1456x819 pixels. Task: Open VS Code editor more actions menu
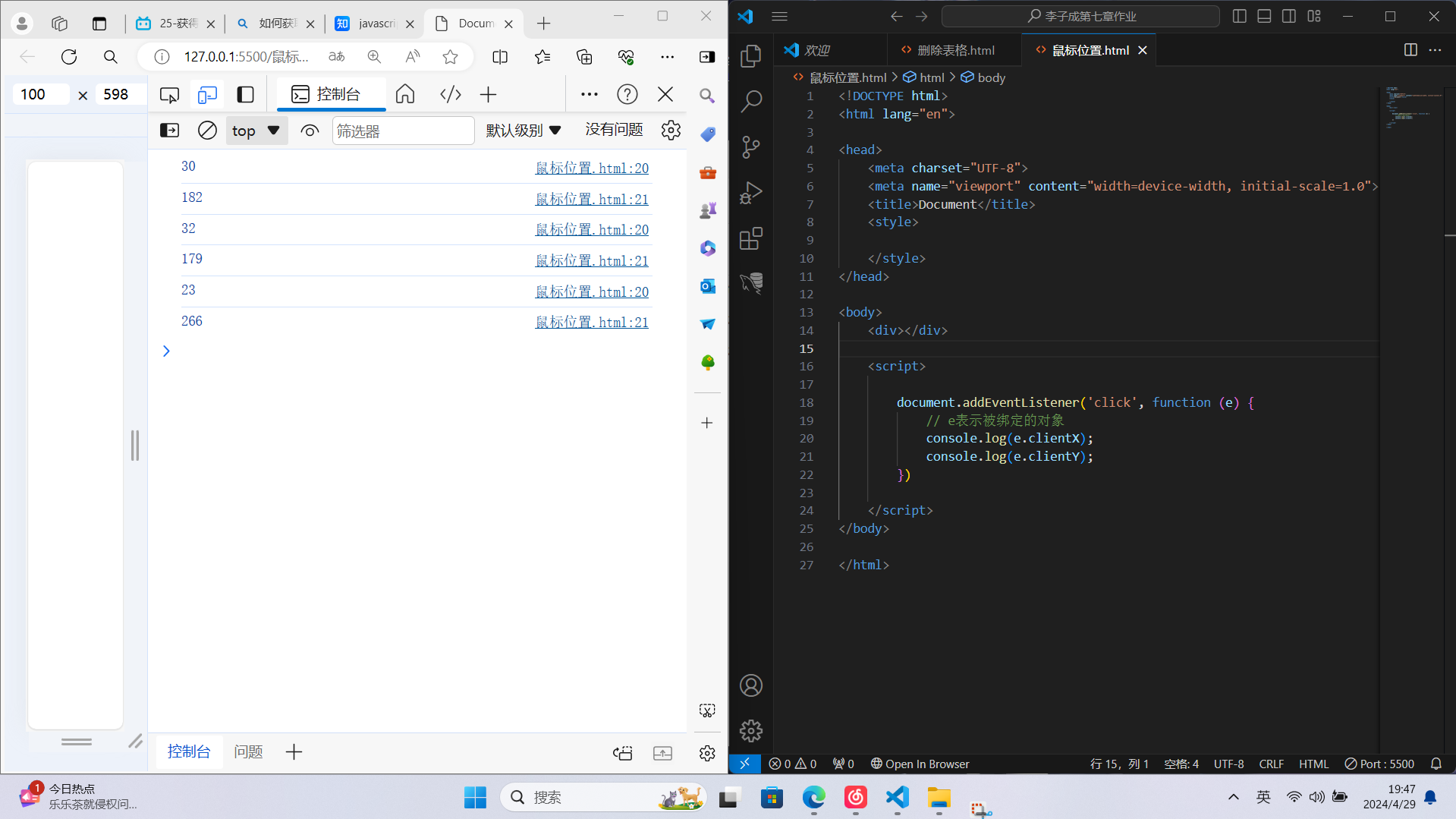[x=1435, y=50]
